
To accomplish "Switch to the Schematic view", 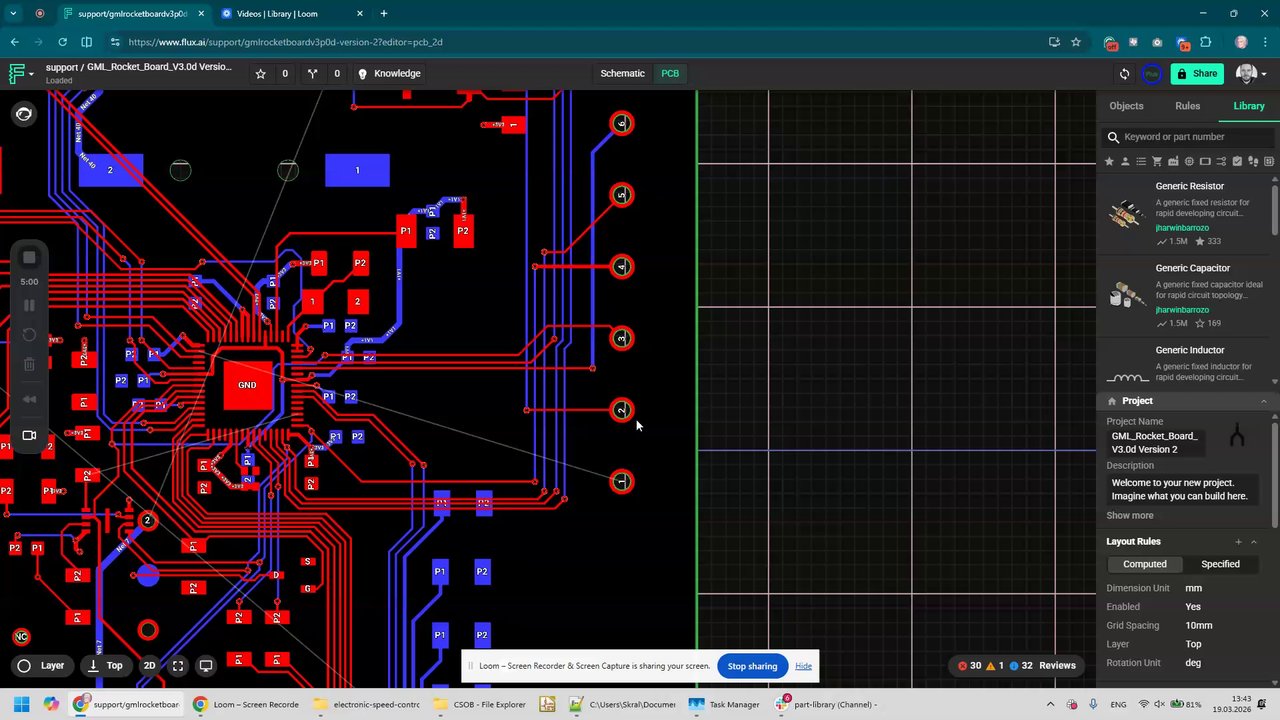I will (622, 74).
